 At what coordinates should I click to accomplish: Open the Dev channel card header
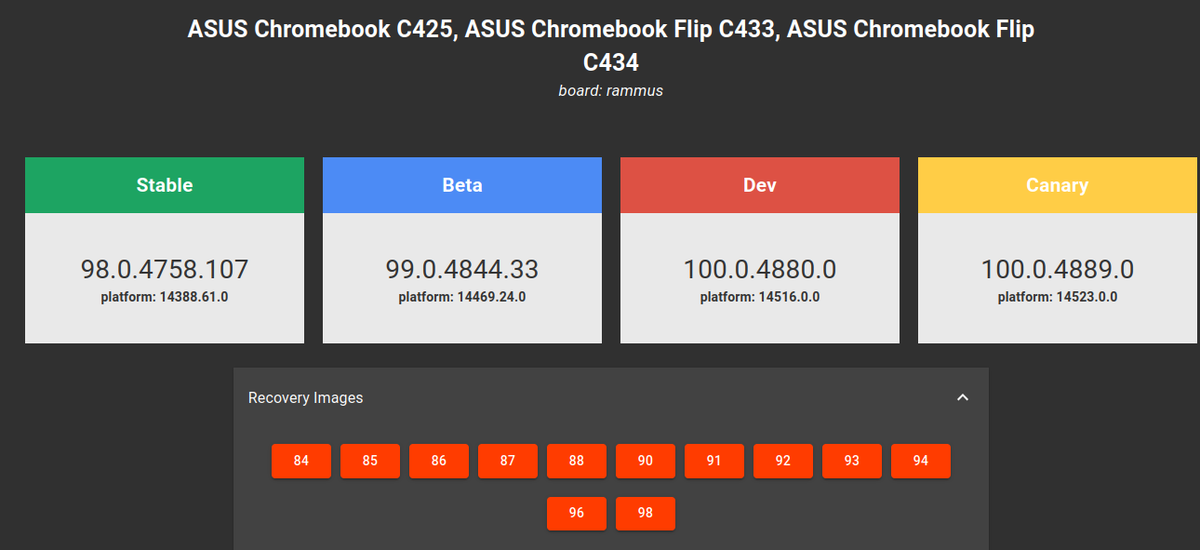[x=760, y=185]
